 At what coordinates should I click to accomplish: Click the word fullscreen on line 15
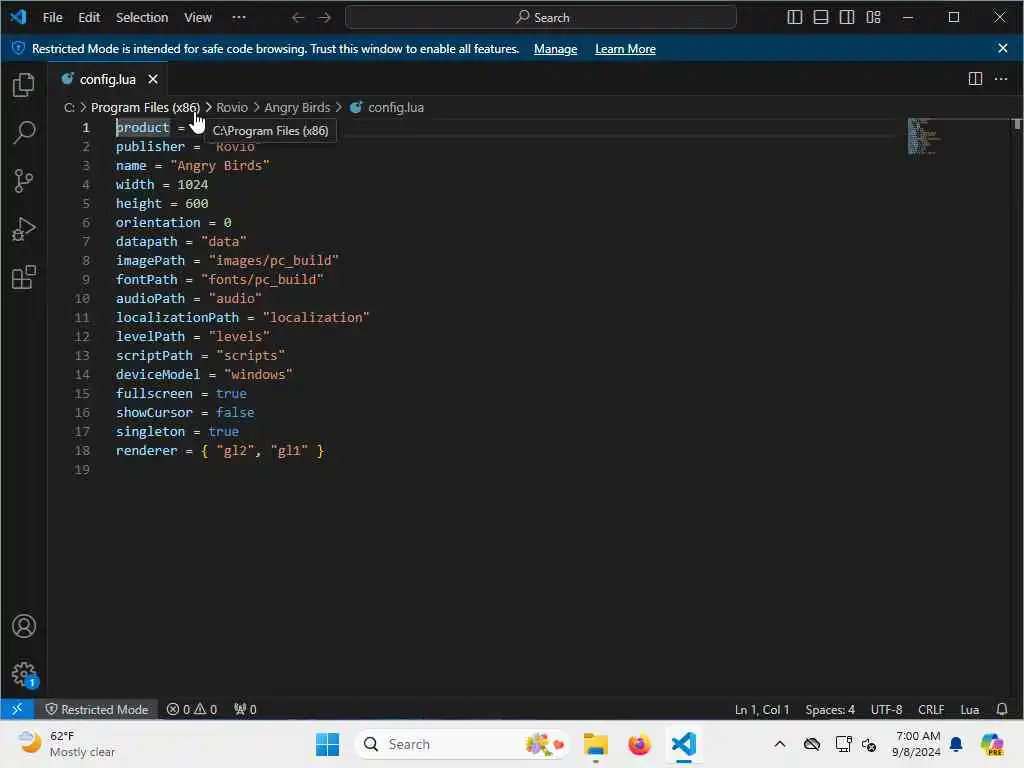(154, 393)
